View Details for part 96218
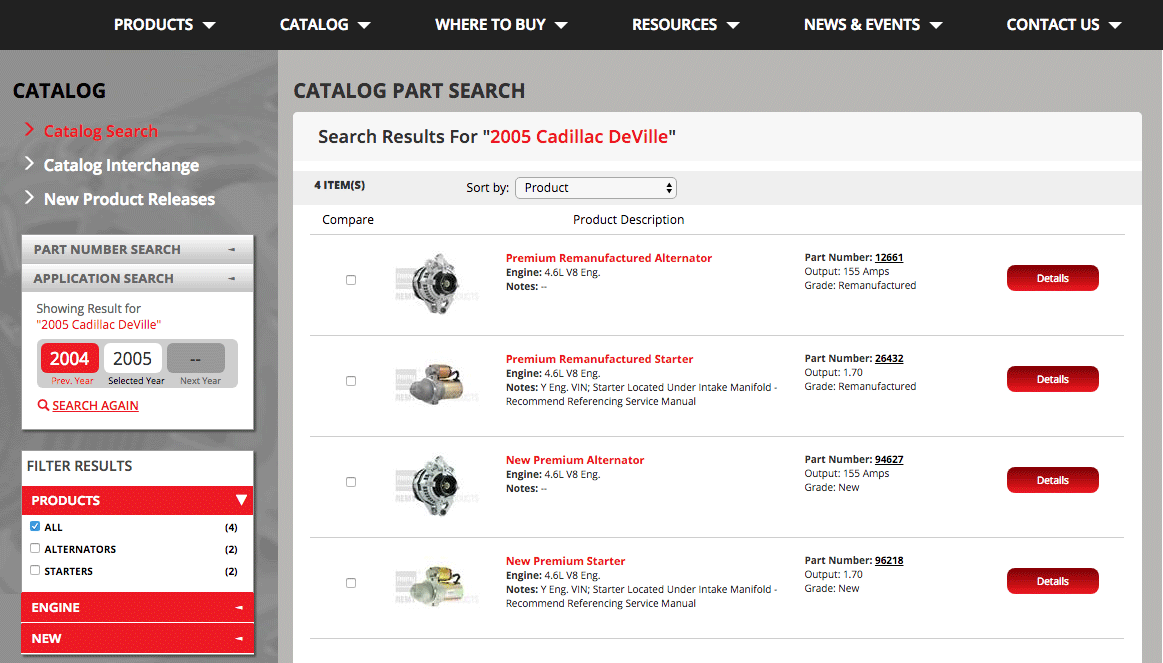This screenshot has width=1163, height=663. point(1052,581)
